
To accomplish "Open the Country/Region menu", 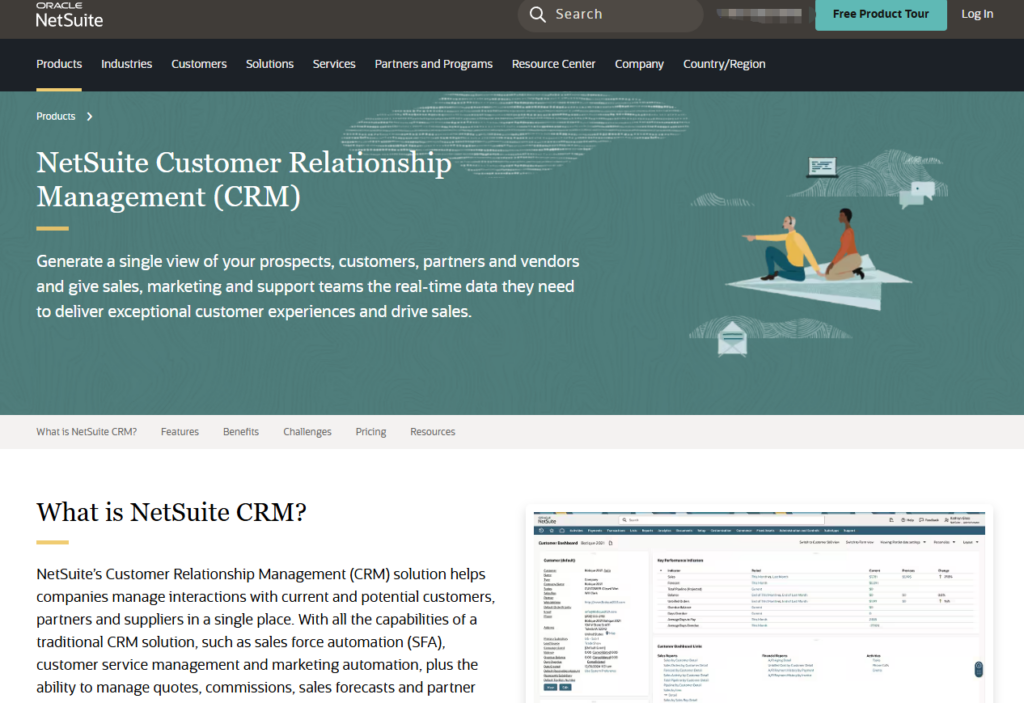I will coord(724,64).
